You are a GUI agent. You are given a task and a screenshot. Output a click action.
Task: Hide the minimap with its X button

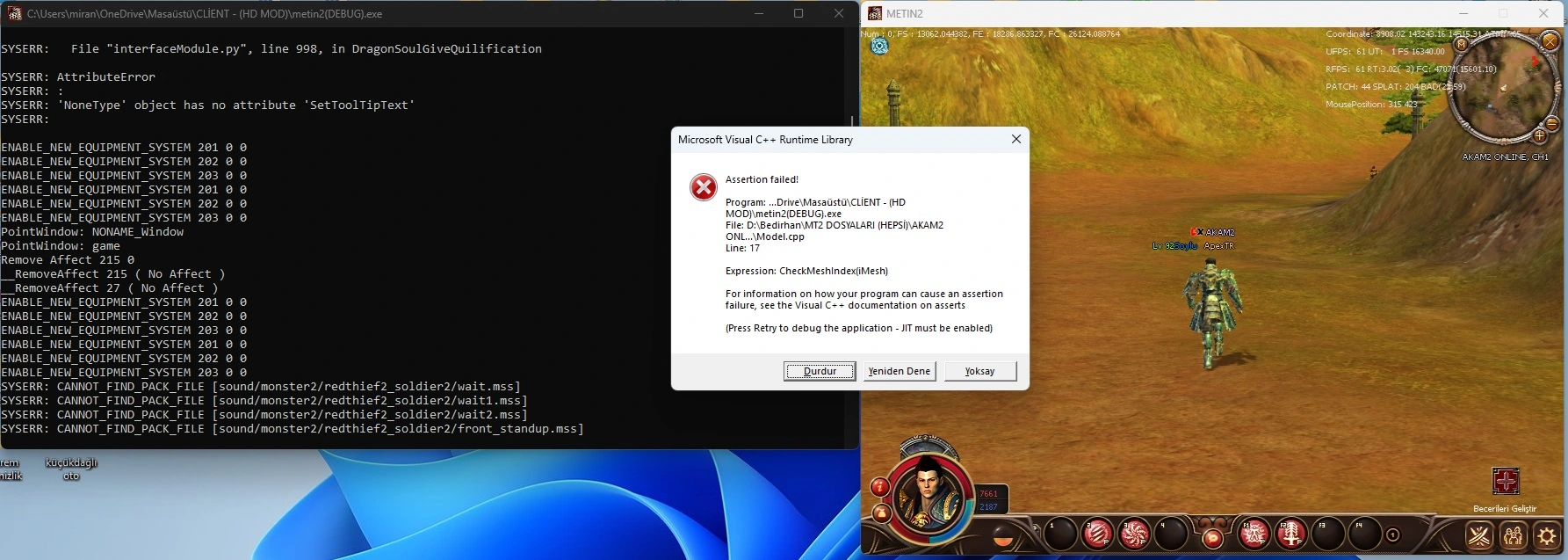tap(1550, 41)
